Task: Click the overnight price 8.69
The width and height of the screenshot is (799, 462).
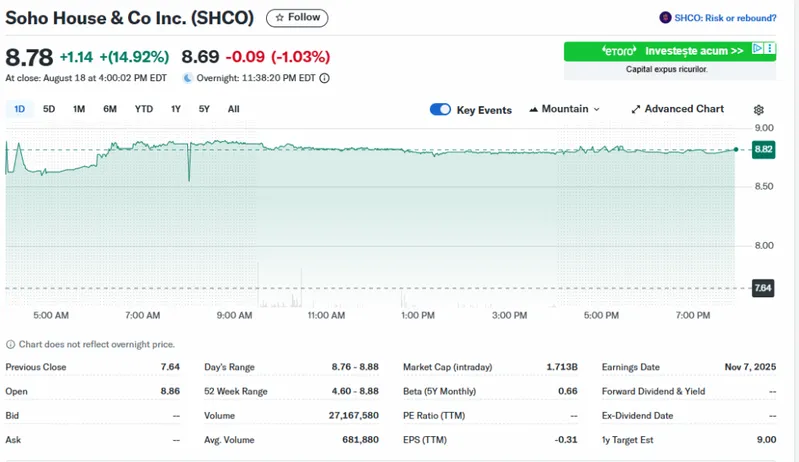Action: pyautogui.click(x=200, y=57)
